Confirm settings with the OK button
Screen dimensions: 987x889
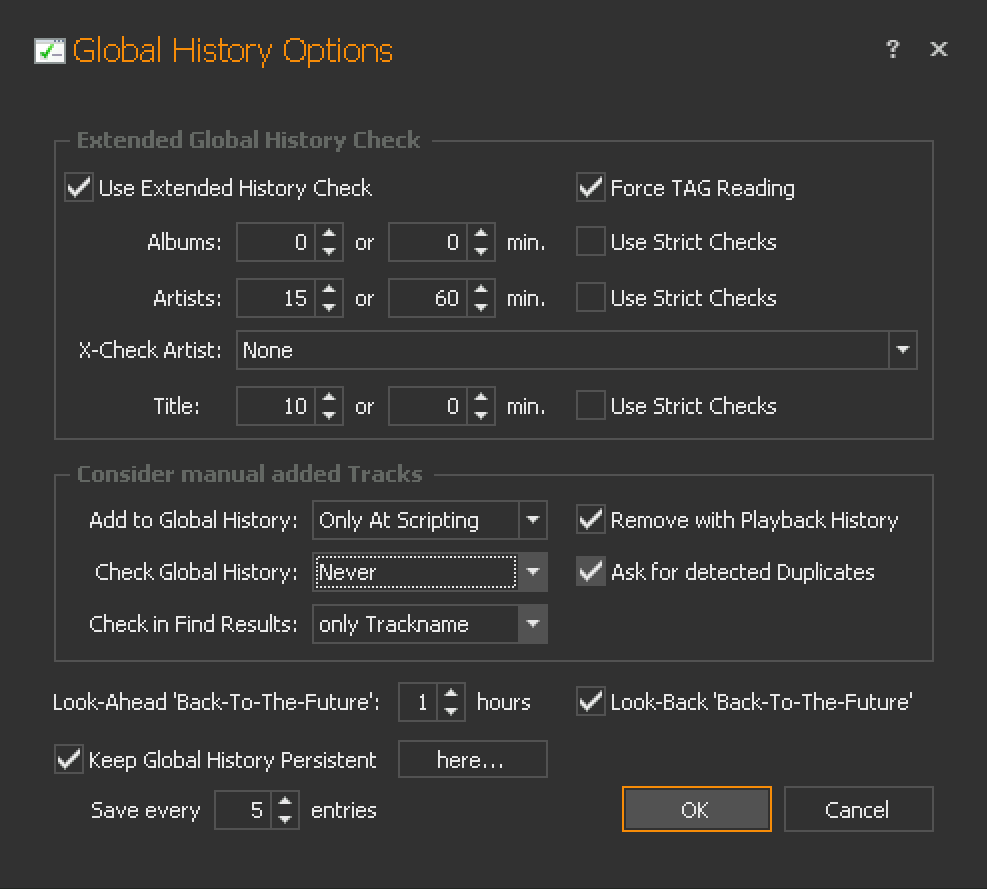[x=696, y=809]
